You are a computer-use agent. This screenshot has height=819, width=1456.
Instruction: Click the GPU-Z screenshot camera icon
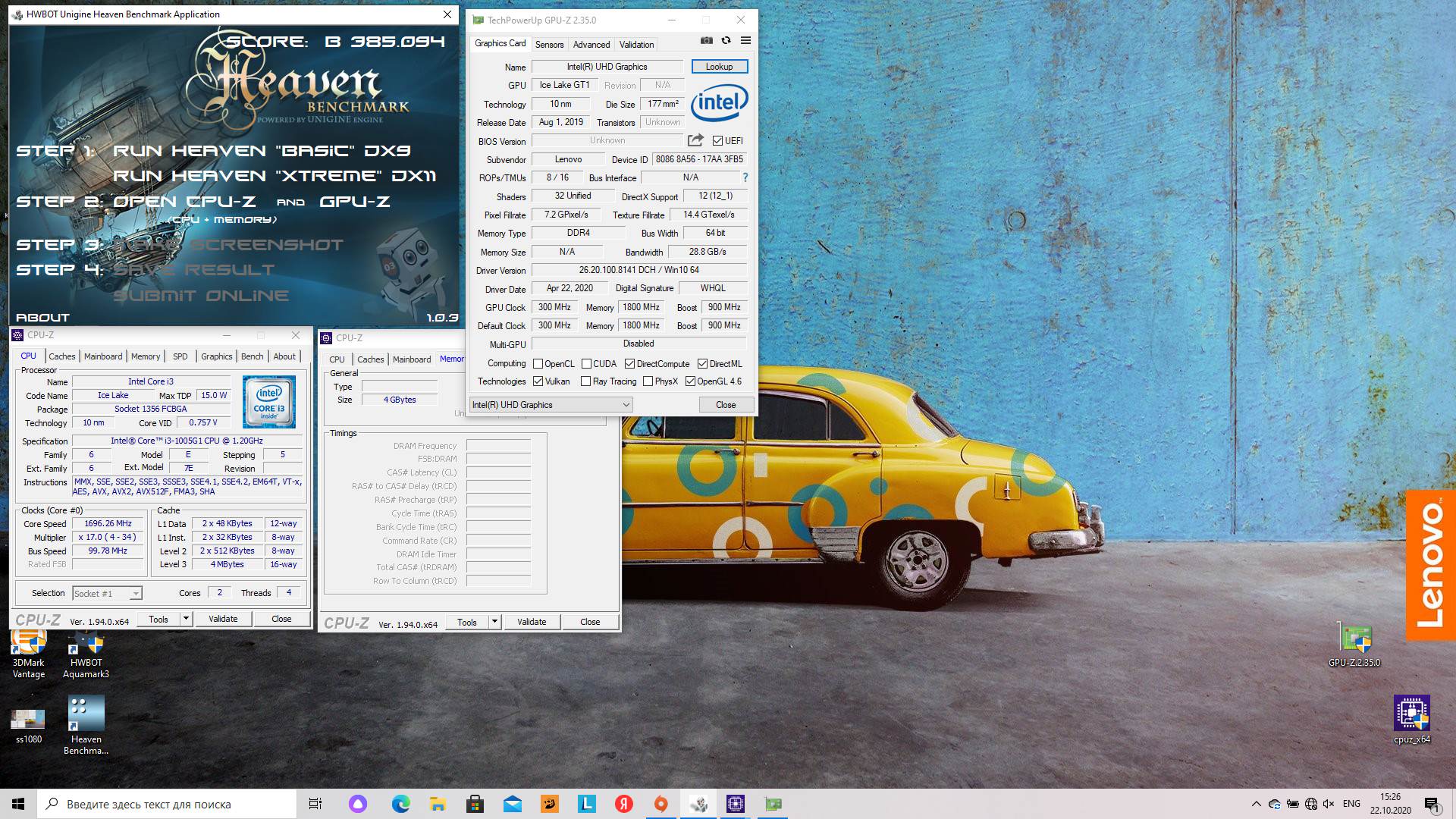pyautogui.click(x=706, y=41)
